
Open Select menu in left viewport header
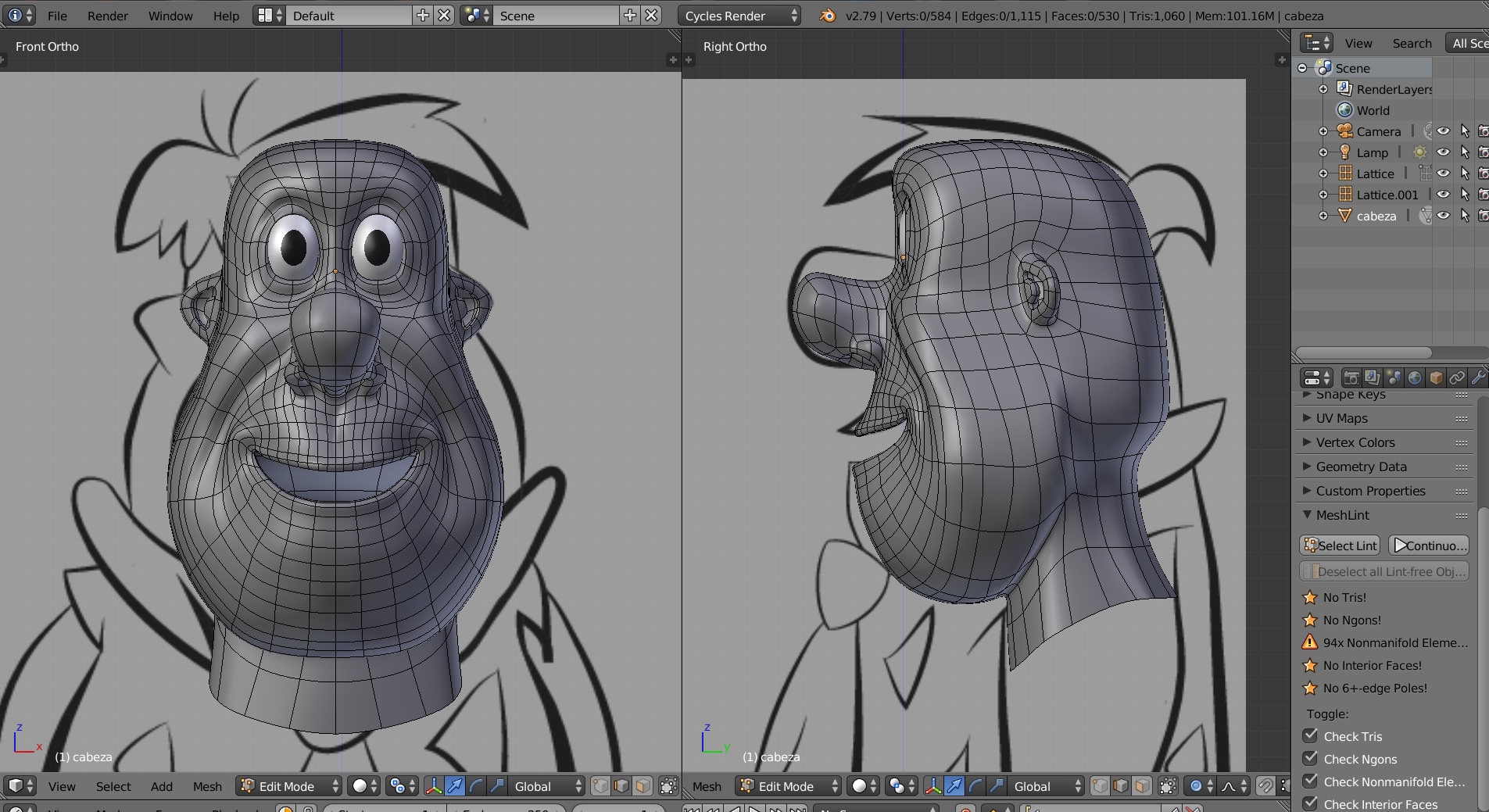coord(113,786)
